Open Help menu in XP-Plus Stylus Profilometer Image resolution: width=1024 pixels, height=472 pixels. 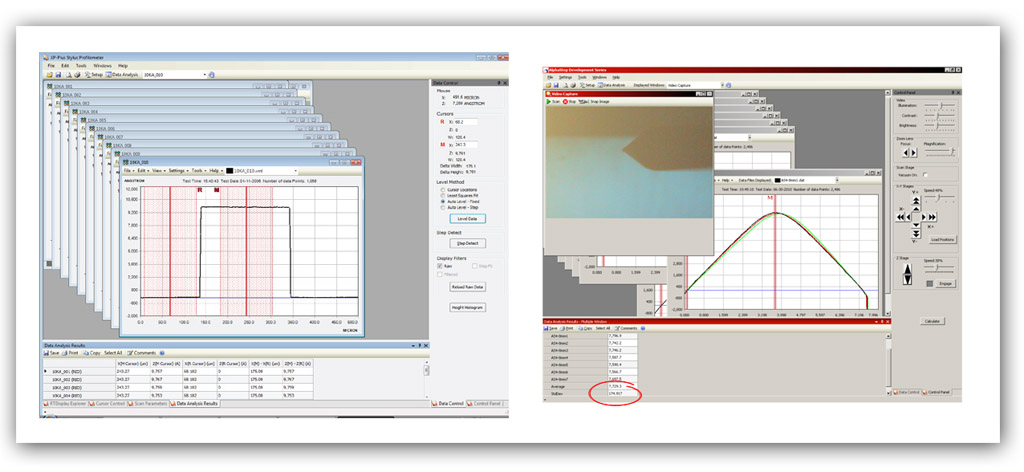pos(123,65)
